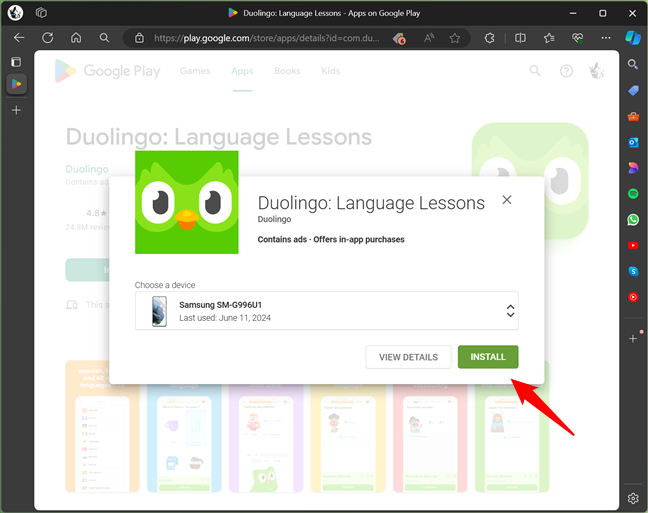648x513 pixels.
Task: Open Outlook in the sidebar
Action: [633, 142]
